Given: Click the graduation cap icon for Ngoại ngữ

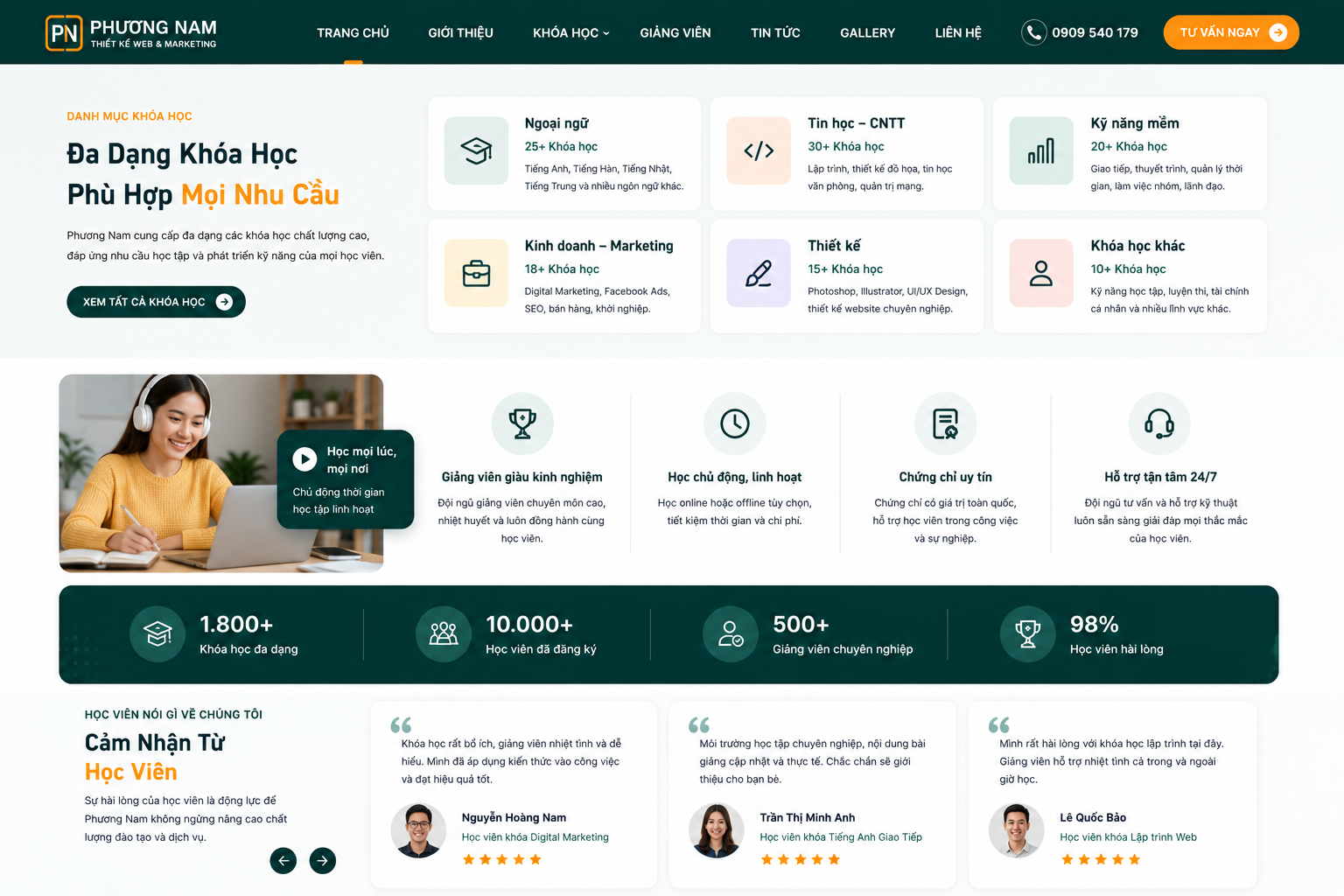Looking at the screenshot, I should pos(476,150).
